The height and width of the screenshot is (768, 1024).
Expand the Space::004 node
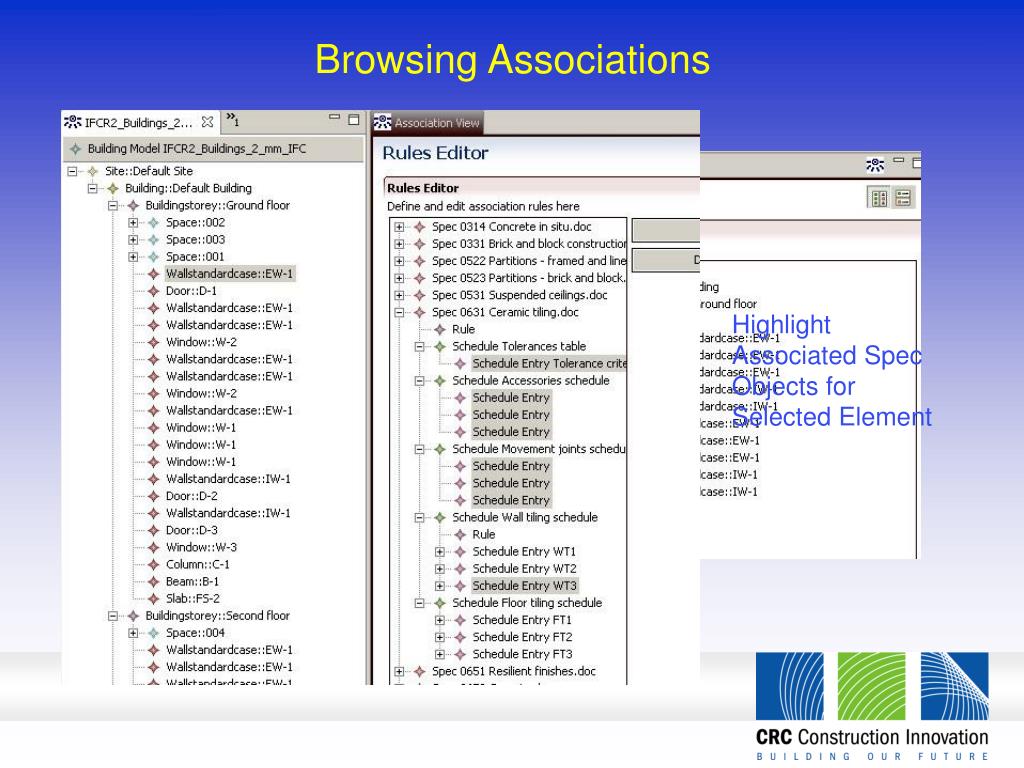pos(133,633)
